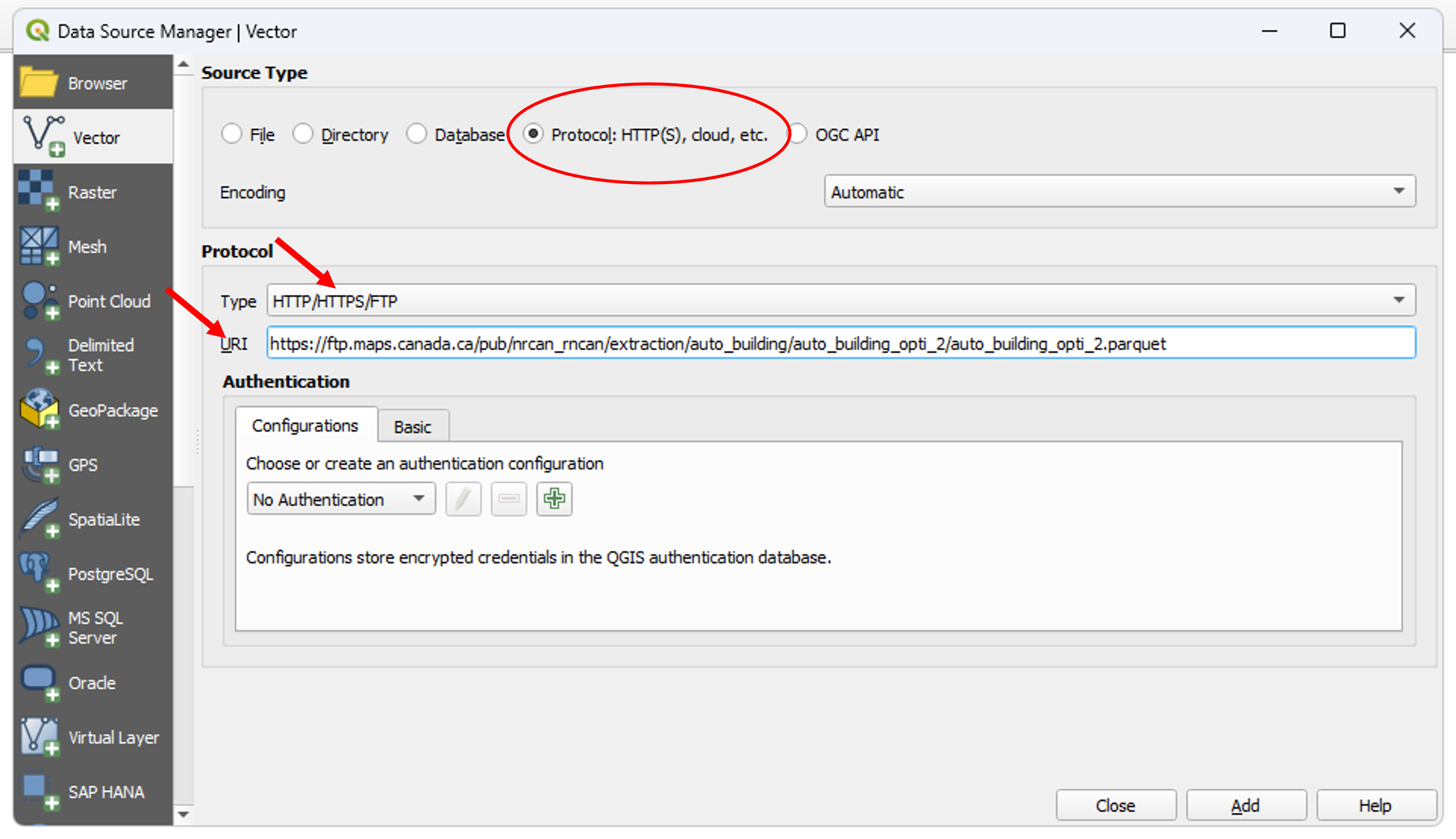
Task: Open the Raster data source tab
Action: [x=92, y=192]
